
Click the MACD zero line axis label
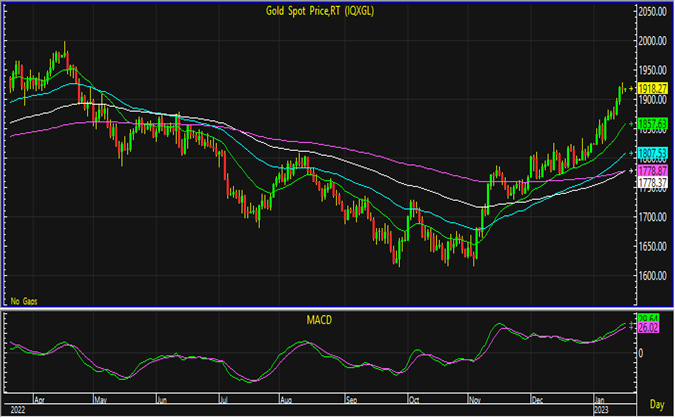(643, 353)
